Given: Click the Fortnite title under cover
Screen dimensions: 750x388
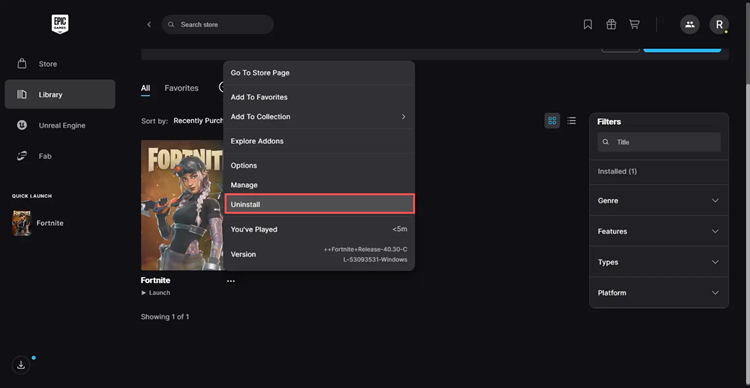Looking at the screenshot, I should [155, 280].
